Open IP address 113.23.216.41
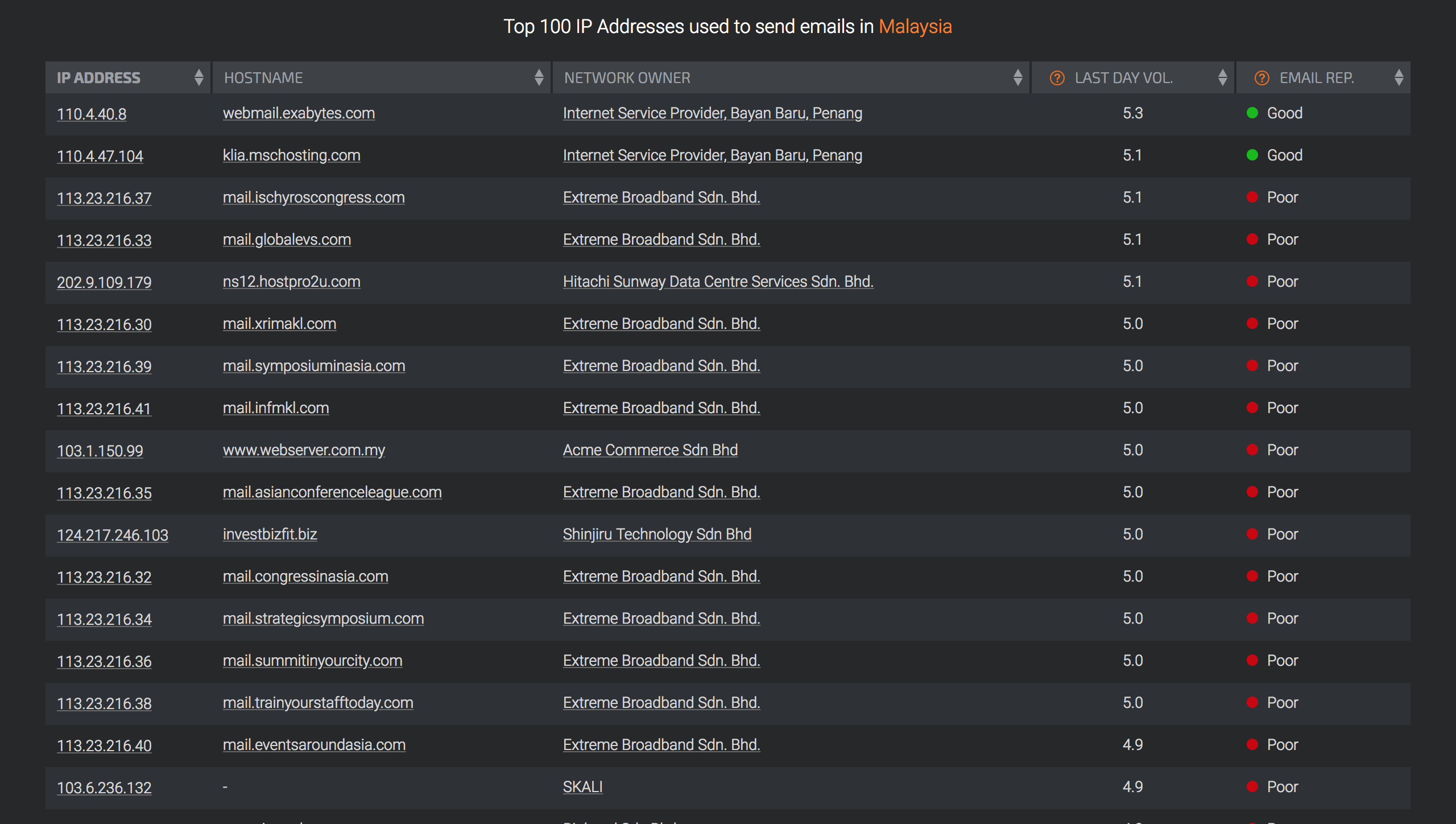1456x824 pixels. coord(104,409)
